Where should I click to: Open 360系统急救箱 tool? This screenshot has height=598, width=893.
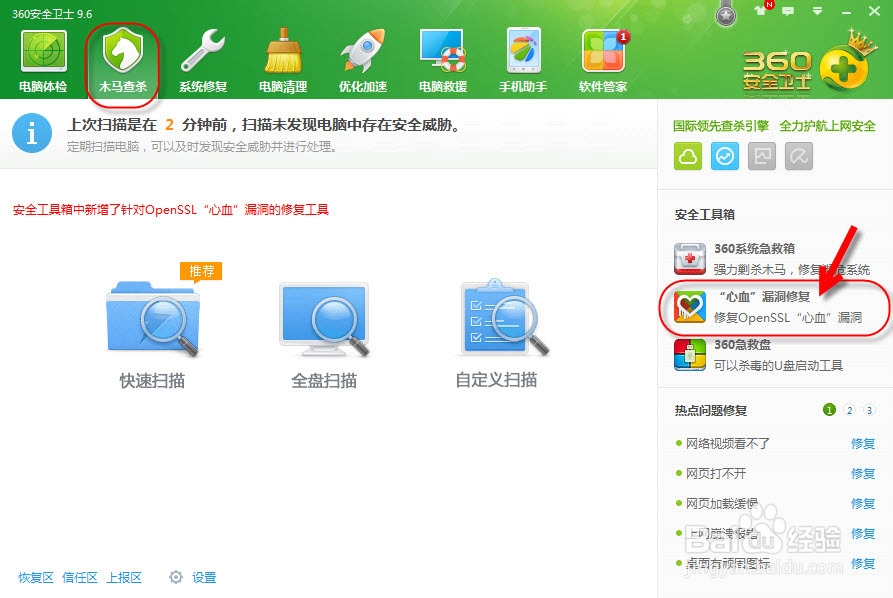[x=772, y=259]
